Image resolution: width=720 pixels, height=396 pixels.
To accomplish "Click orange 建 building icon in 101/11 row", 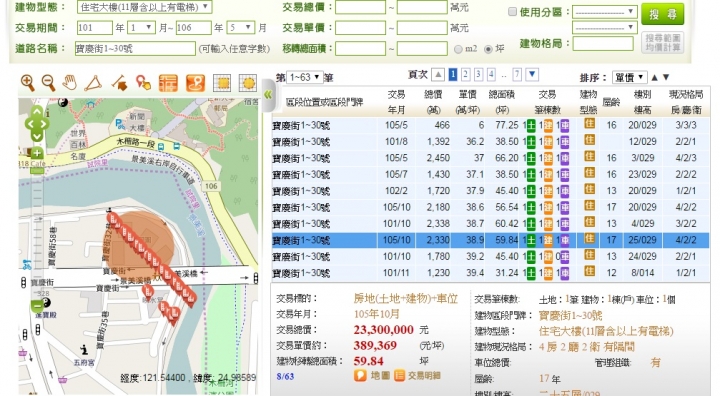I will [548, 273].
